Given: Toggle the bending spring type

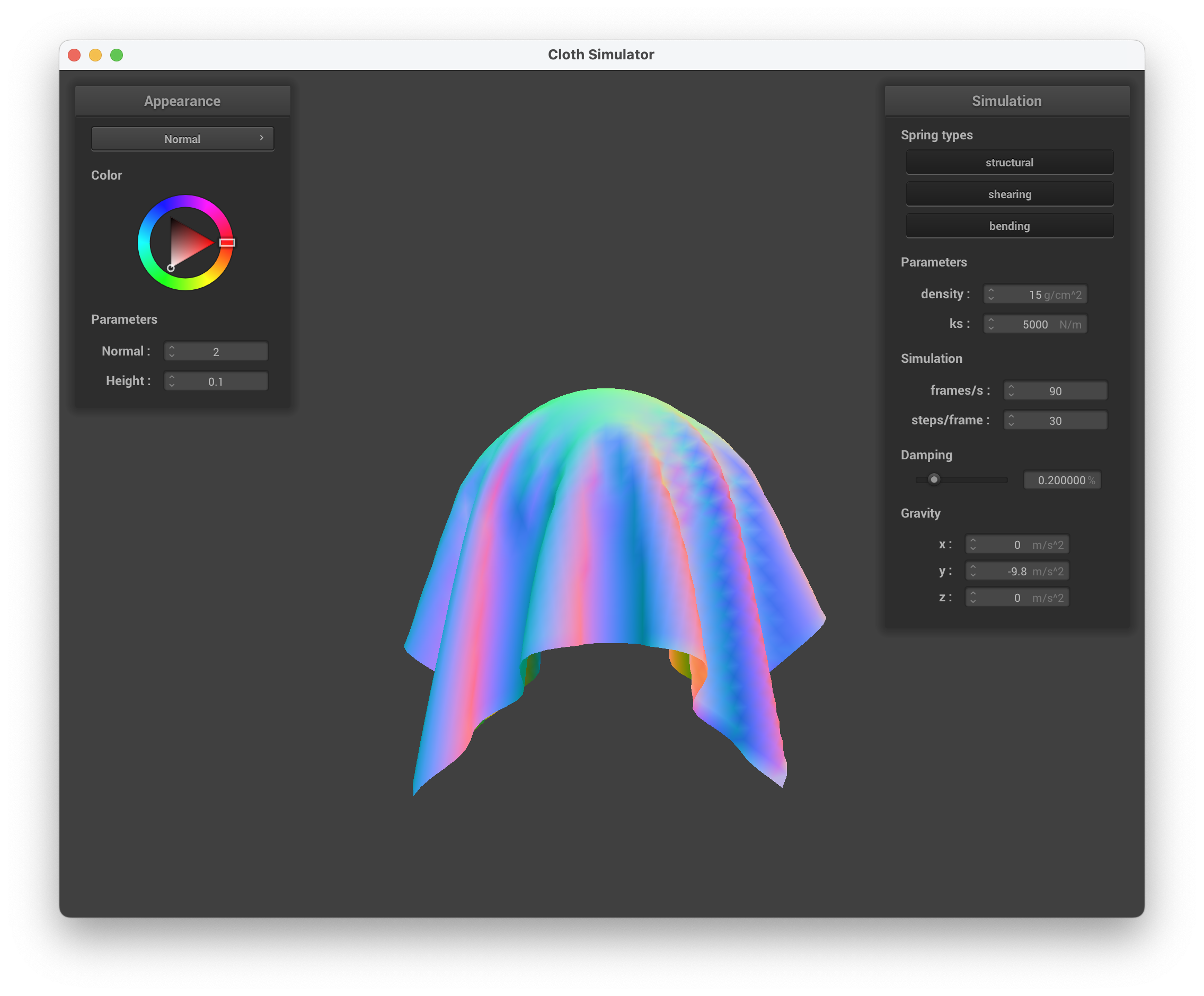Looking at the screenshot, I should pos(1009,226).
